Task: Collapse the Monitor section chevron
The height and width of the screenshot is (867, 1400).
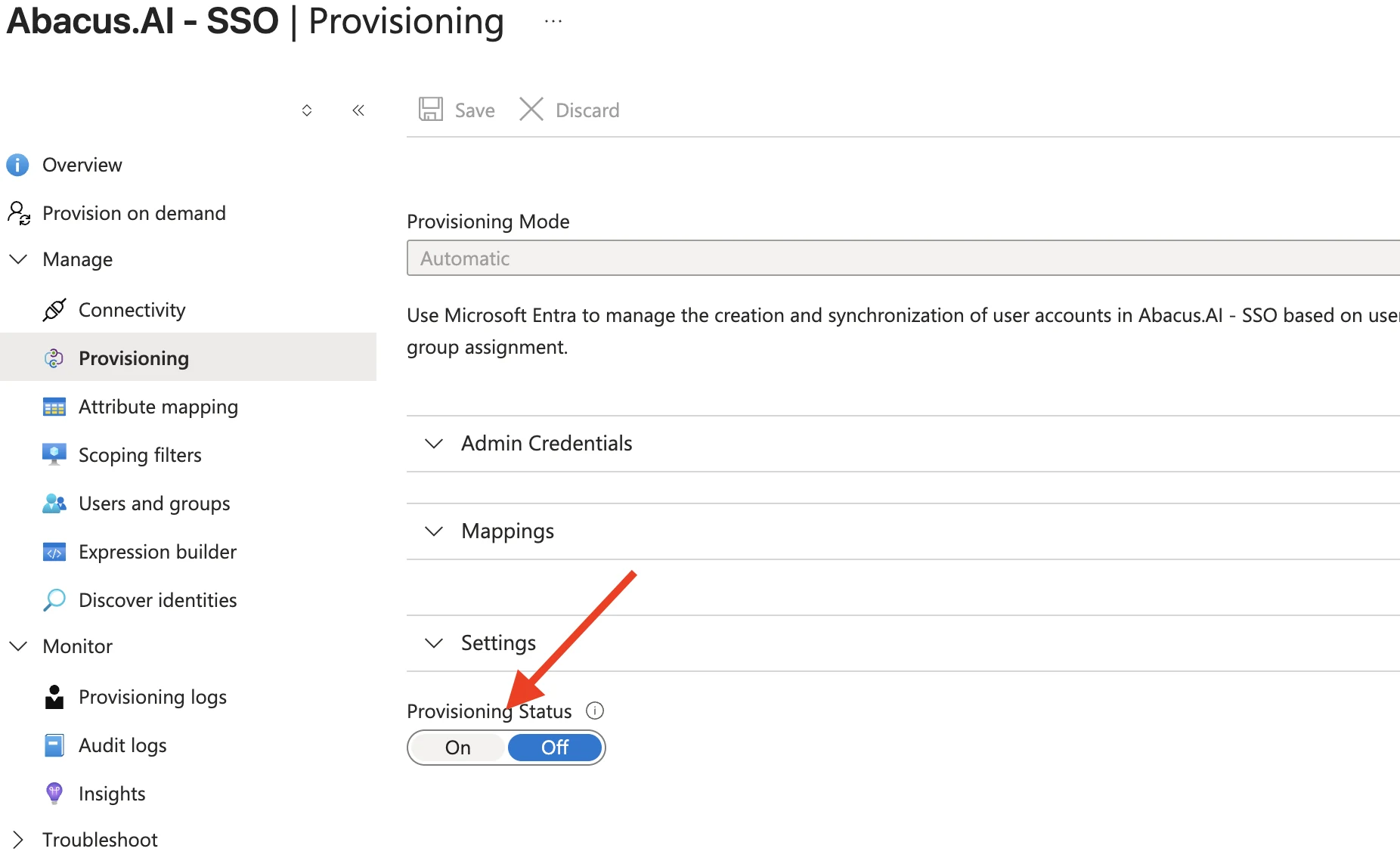Action: [18, 646]
